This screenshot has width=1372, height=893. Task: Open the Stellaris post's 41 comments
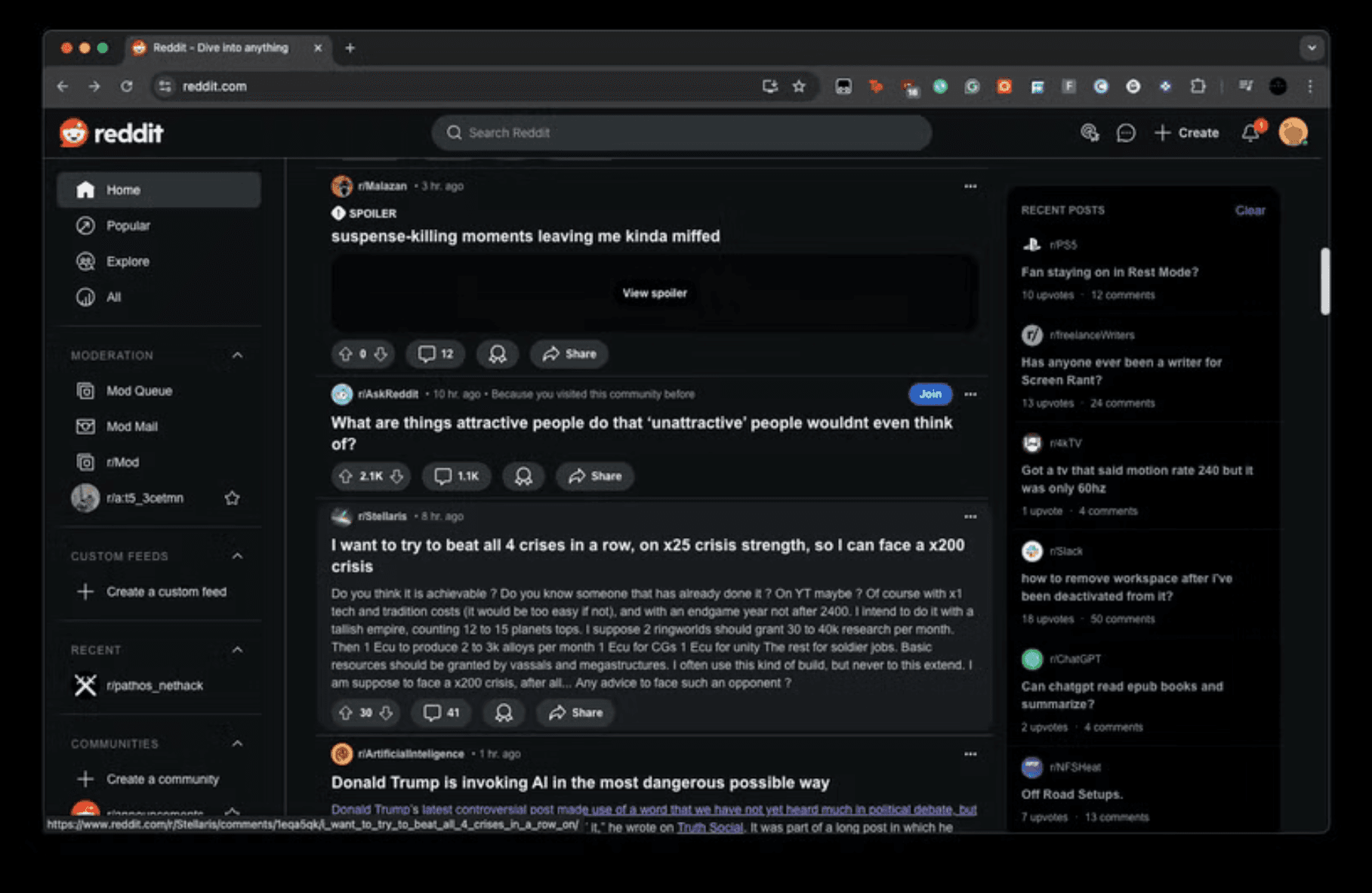pyautogui.click(x=442, y=712)
